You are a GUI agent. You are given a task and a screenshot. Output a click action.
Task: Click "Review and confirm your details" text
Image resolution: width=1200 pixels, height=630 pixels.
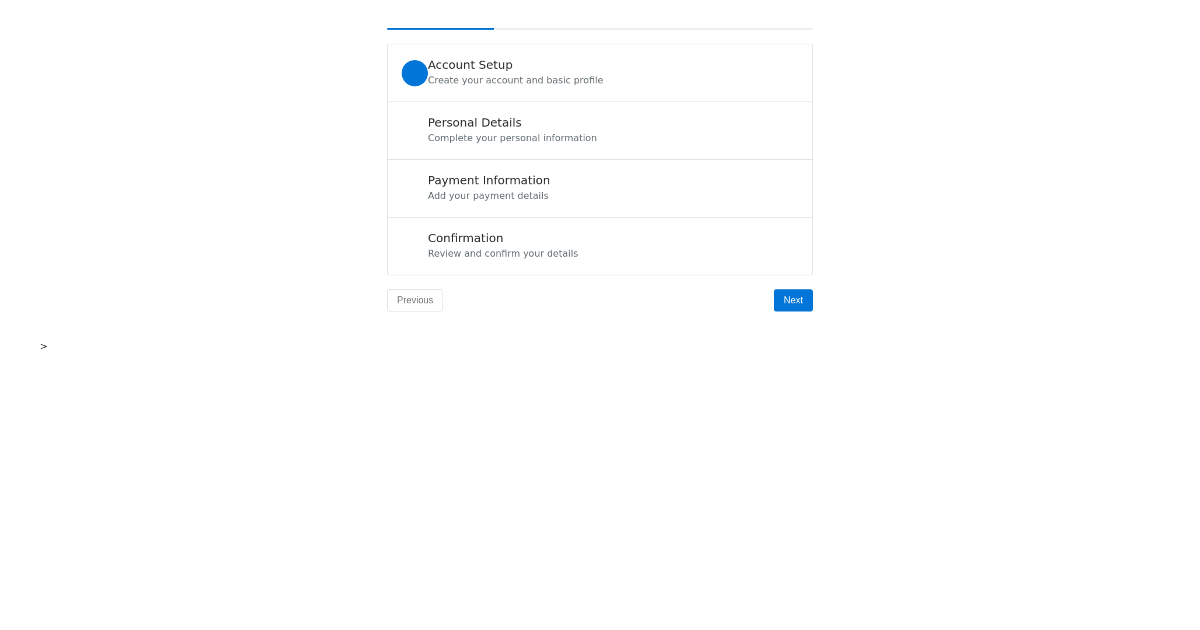click(x=503, y=253)
